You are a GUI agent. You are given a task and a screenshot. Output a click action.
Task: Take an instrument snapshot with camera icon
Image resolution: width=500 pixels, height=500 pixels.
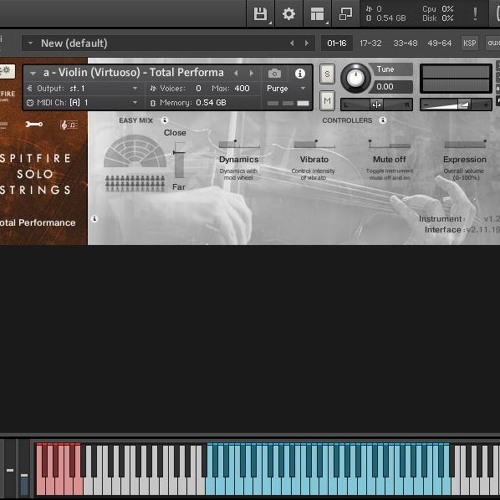click(274, 73)
